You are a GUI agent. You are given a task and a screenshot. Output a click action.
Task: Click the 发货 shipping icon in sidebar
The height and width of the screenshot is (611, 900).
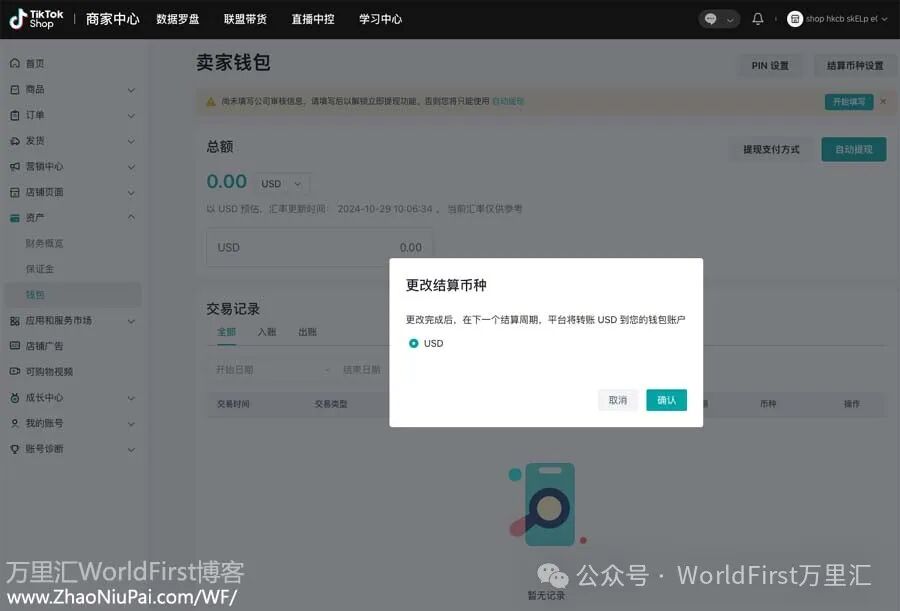[x=15, y=141]
